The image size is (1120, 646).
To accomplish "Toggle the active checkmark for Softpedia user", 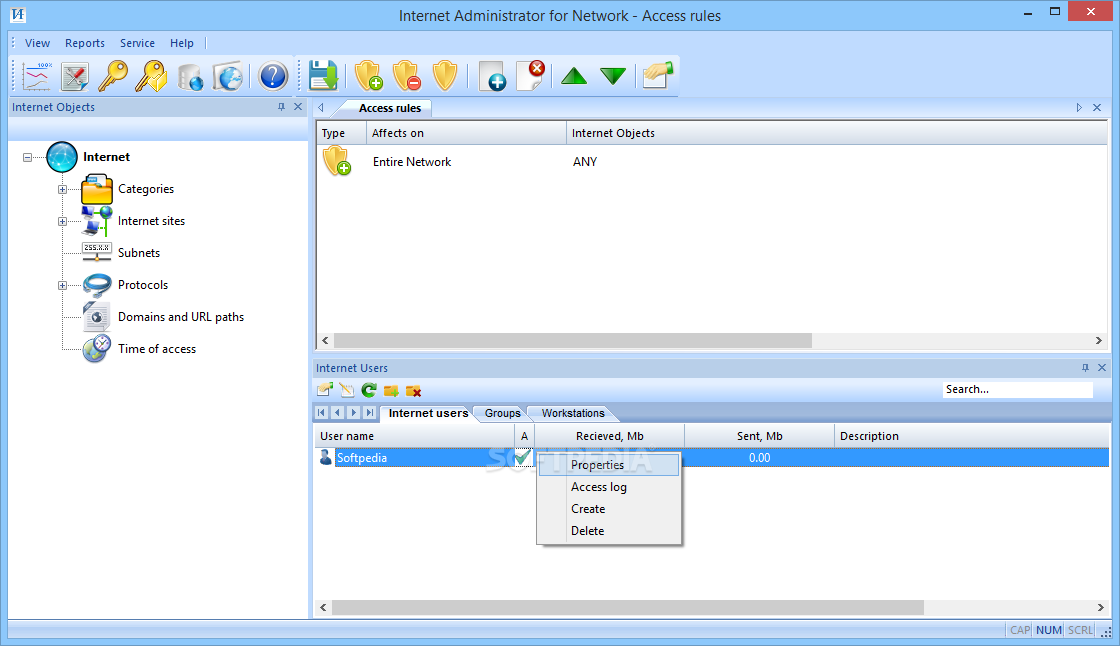I will pos(524,457).
